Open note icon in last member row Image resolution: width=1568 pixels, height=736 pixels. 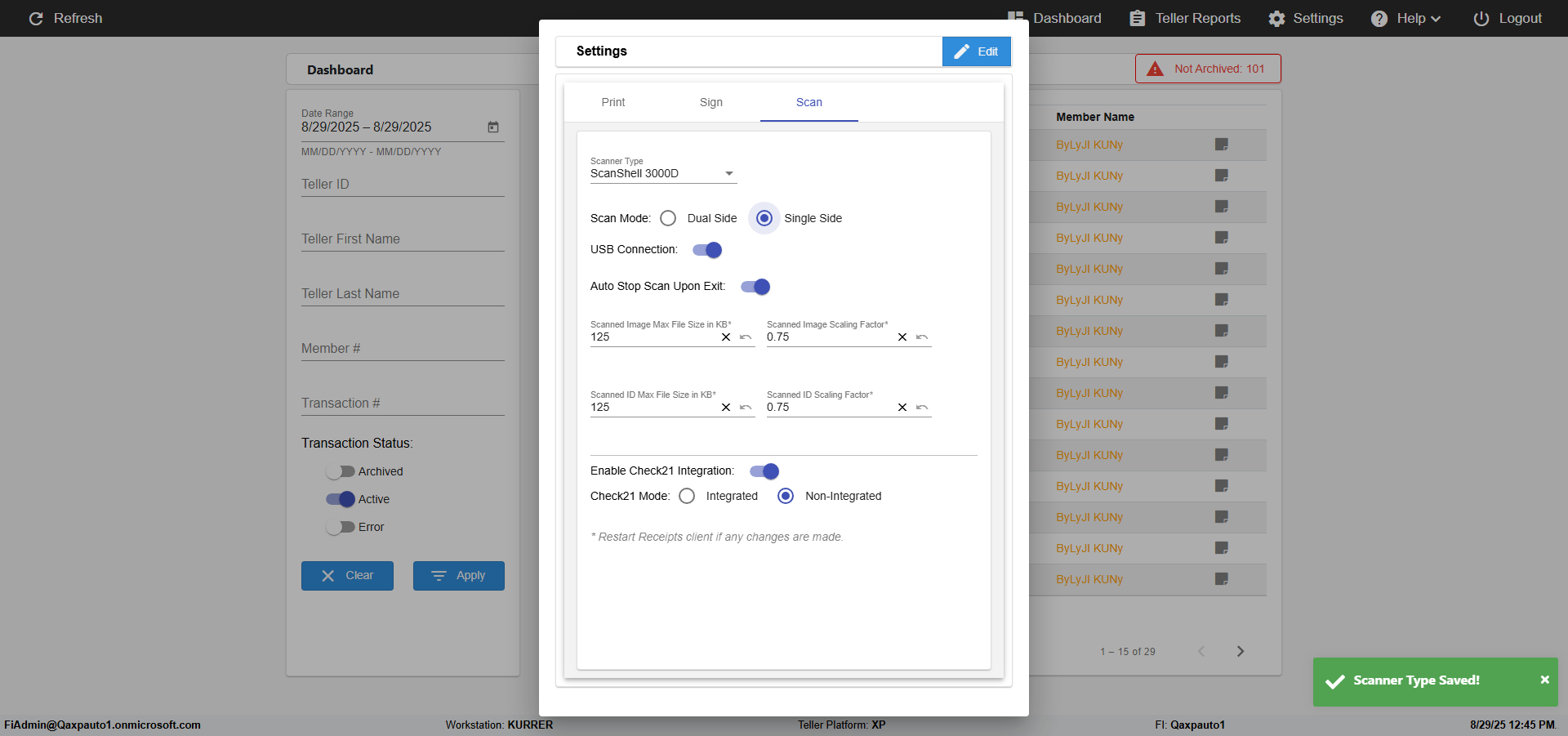pyautogui.click(x=1222, y=579)
